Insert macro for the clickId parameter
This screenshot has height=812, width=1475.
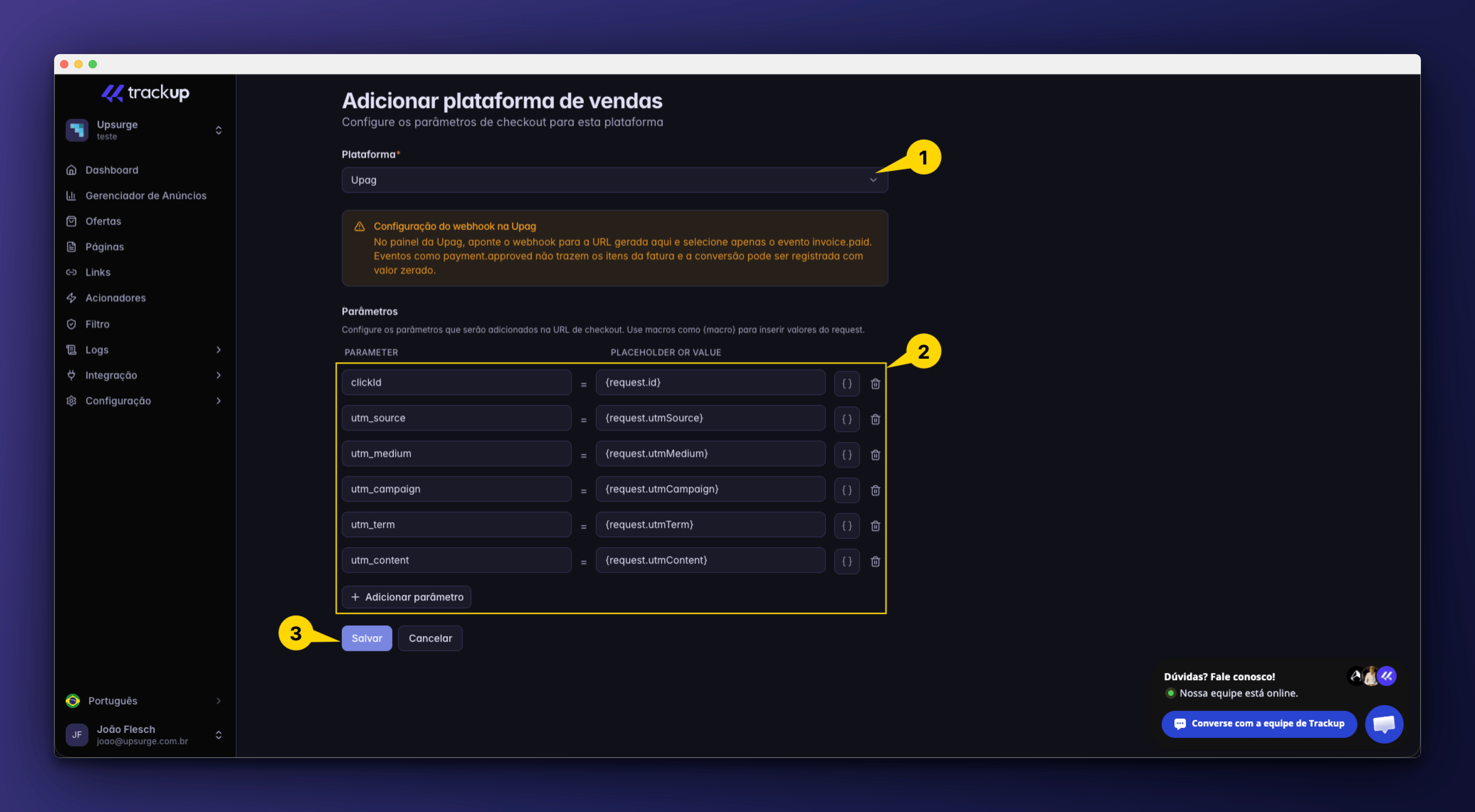(x=846, y=383)
